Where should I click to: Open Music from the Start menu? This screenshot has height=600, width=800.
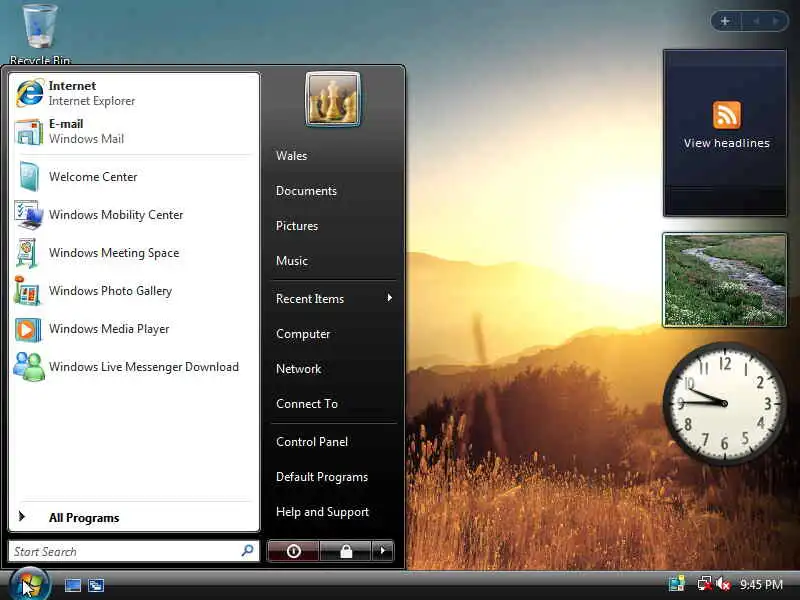[292, 261]
